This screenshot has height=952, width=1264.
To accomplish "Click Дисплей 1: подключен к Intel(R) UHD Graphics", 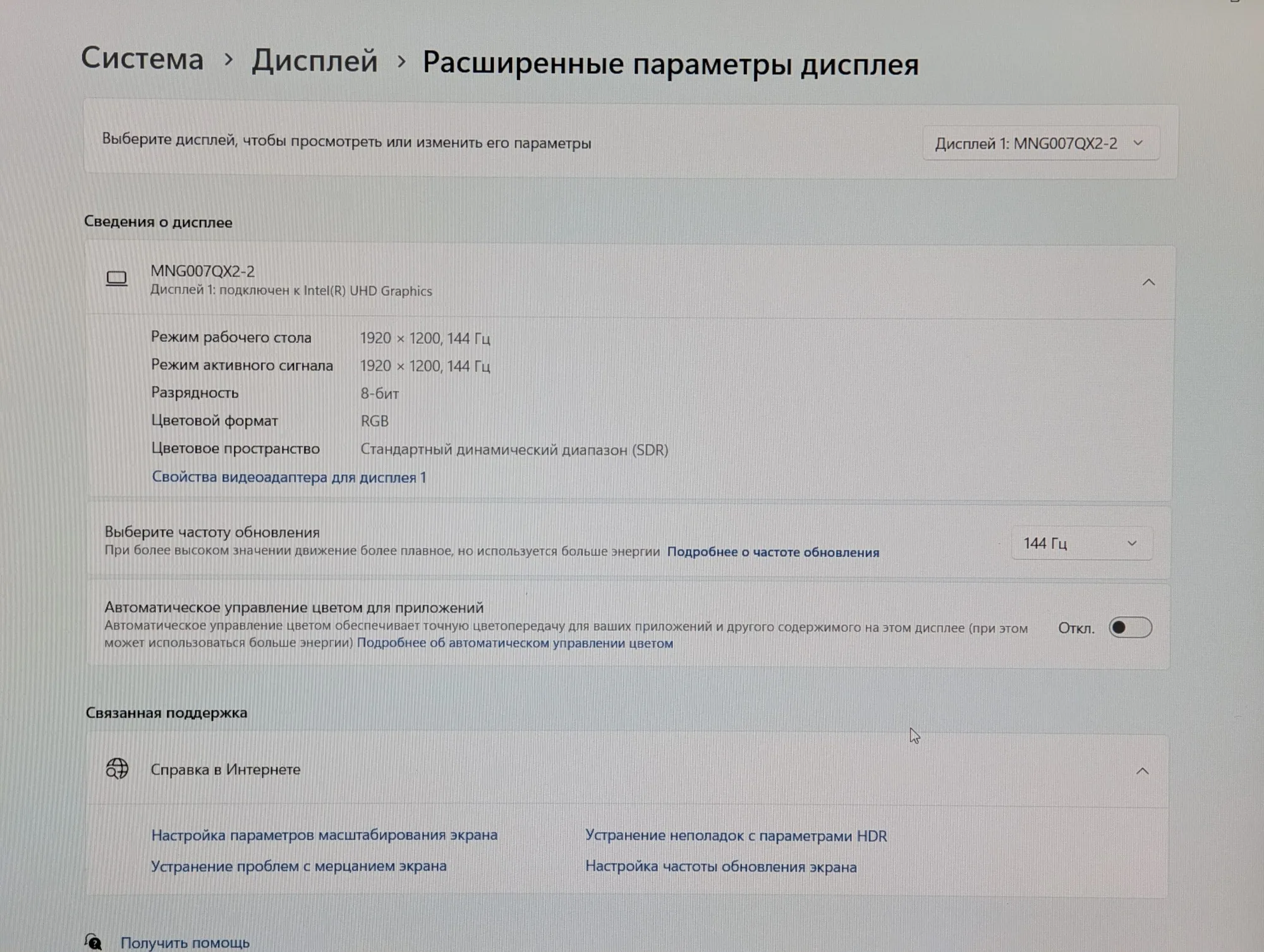I will pos(291,291).
